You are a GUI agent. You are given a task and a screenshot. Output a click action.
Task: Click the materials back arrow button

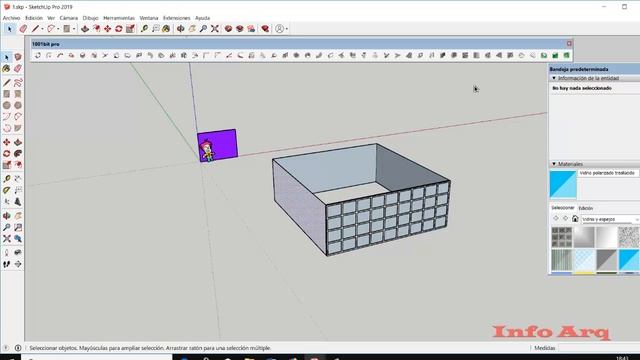tap(556, 219)
